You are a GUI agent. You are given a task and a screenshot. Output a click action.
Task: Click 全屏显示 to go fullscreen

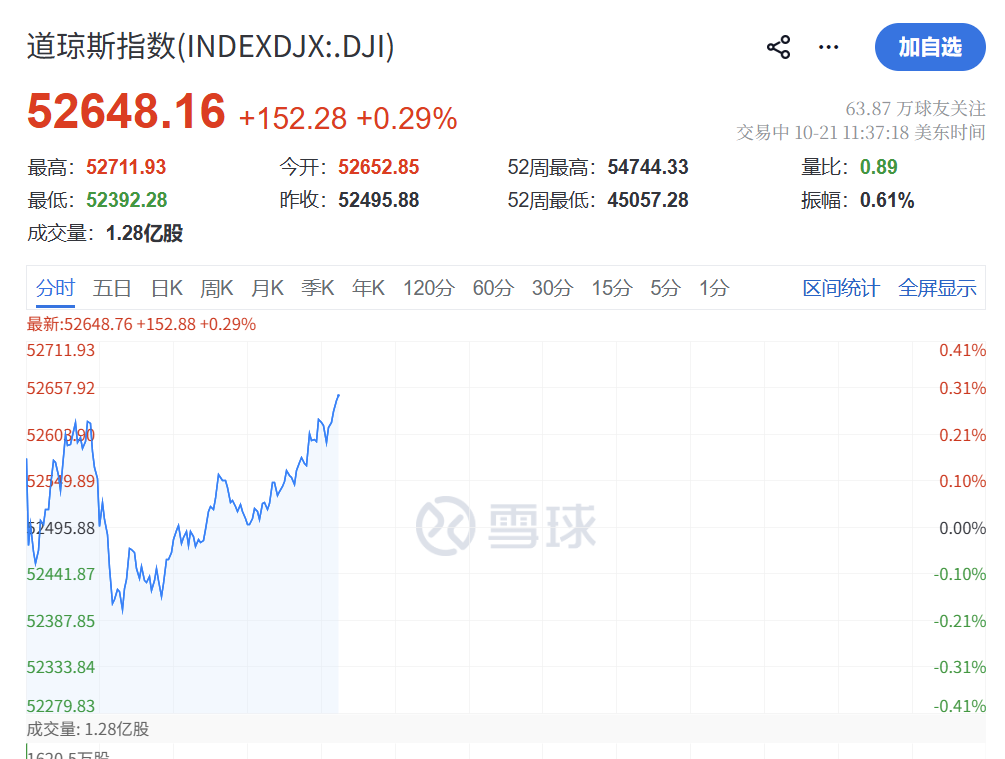(x=938, y=288)
